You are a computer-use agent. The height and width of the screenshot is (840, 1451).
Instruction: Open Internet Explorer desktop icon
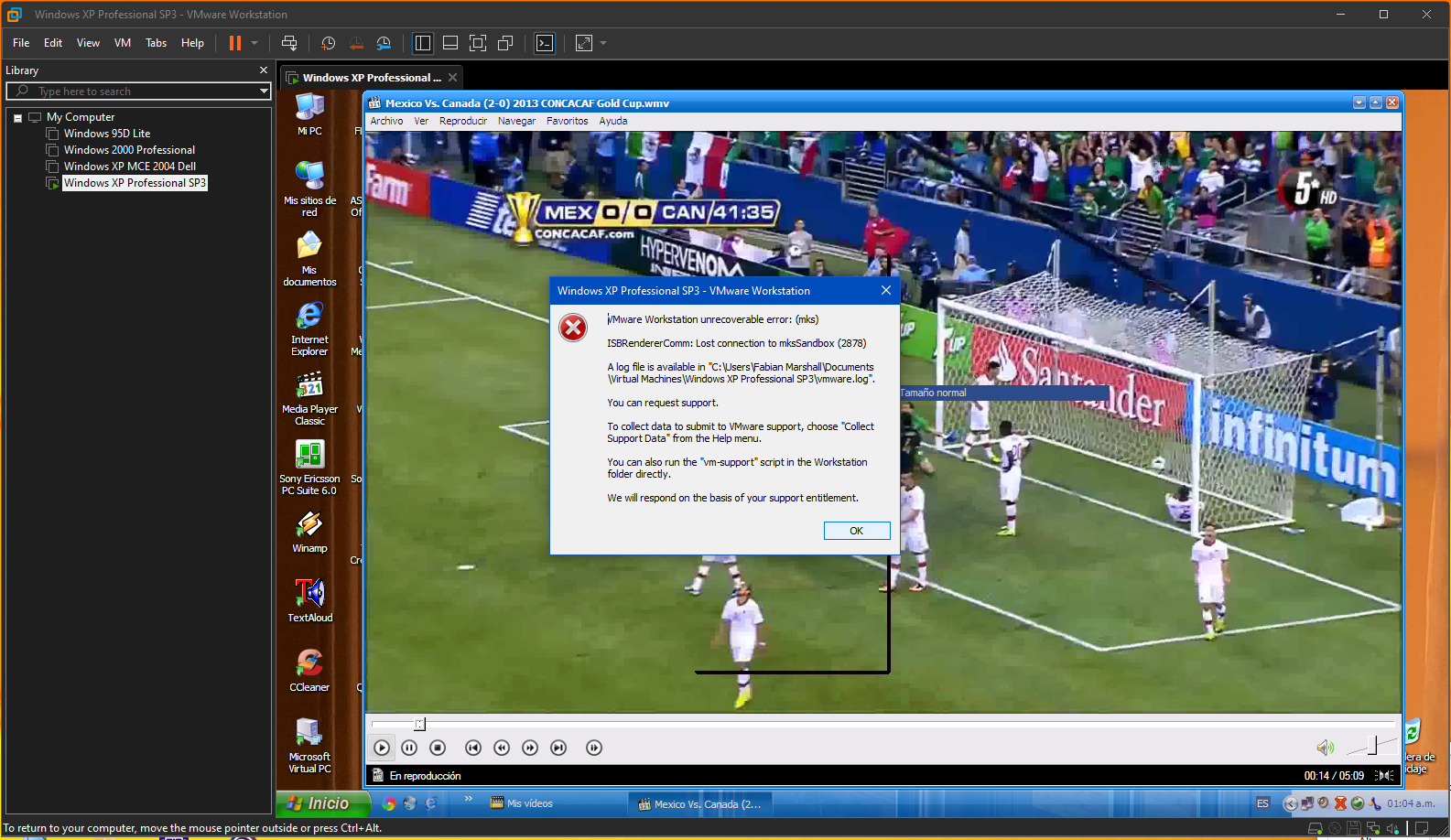309,328
